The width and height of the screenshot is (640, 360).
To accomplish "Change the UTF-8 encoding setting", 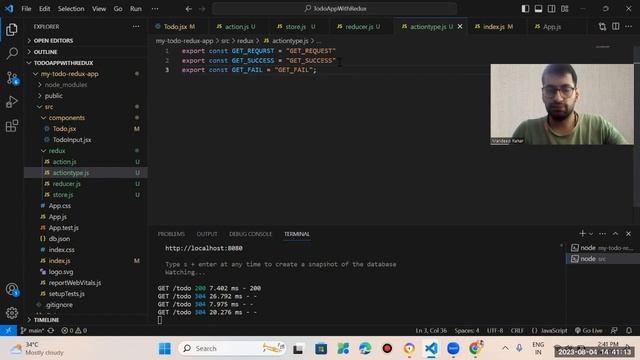I will [x=495, y=331].
